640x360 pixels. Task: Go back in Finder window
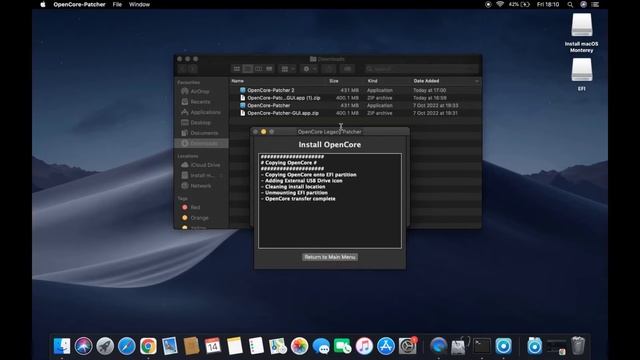click(183, 69)
